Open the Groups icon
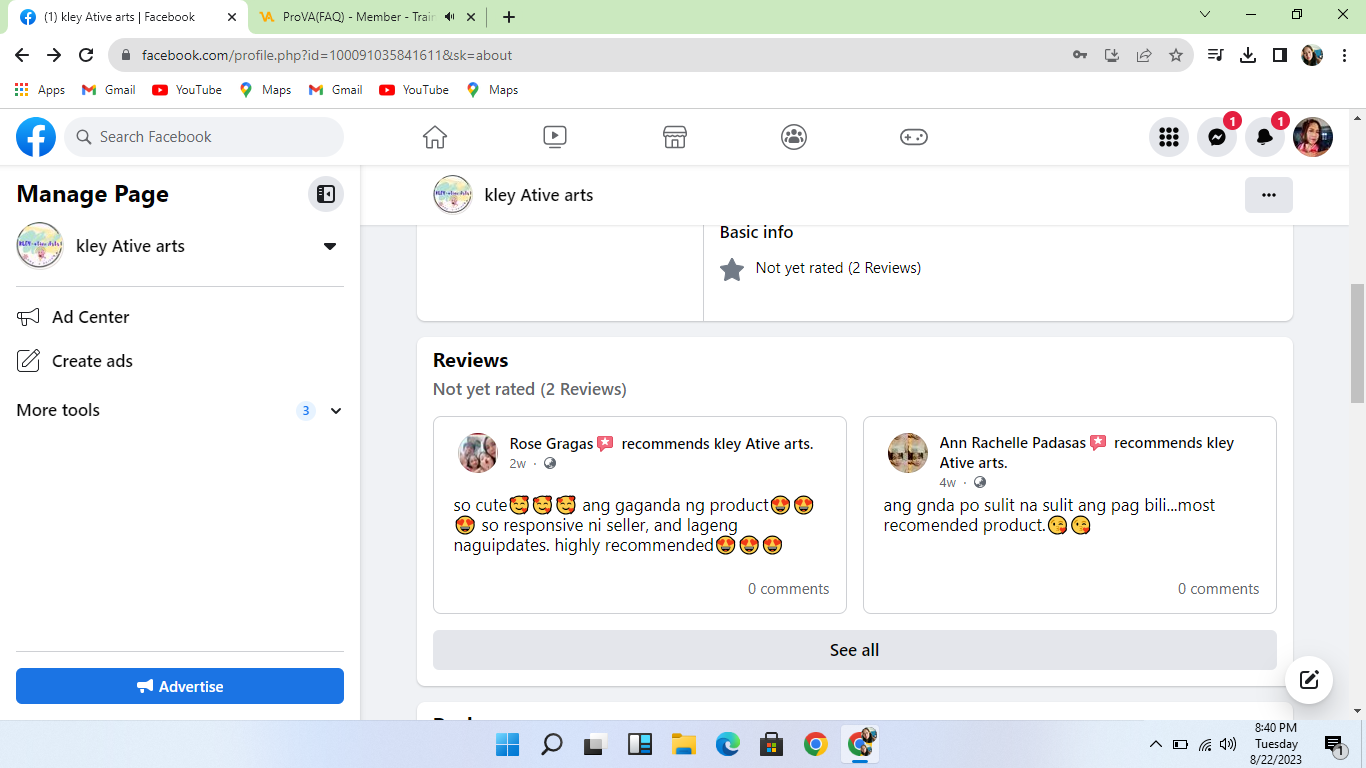The height and width of the screenshot is (768, 1366). 794,137
